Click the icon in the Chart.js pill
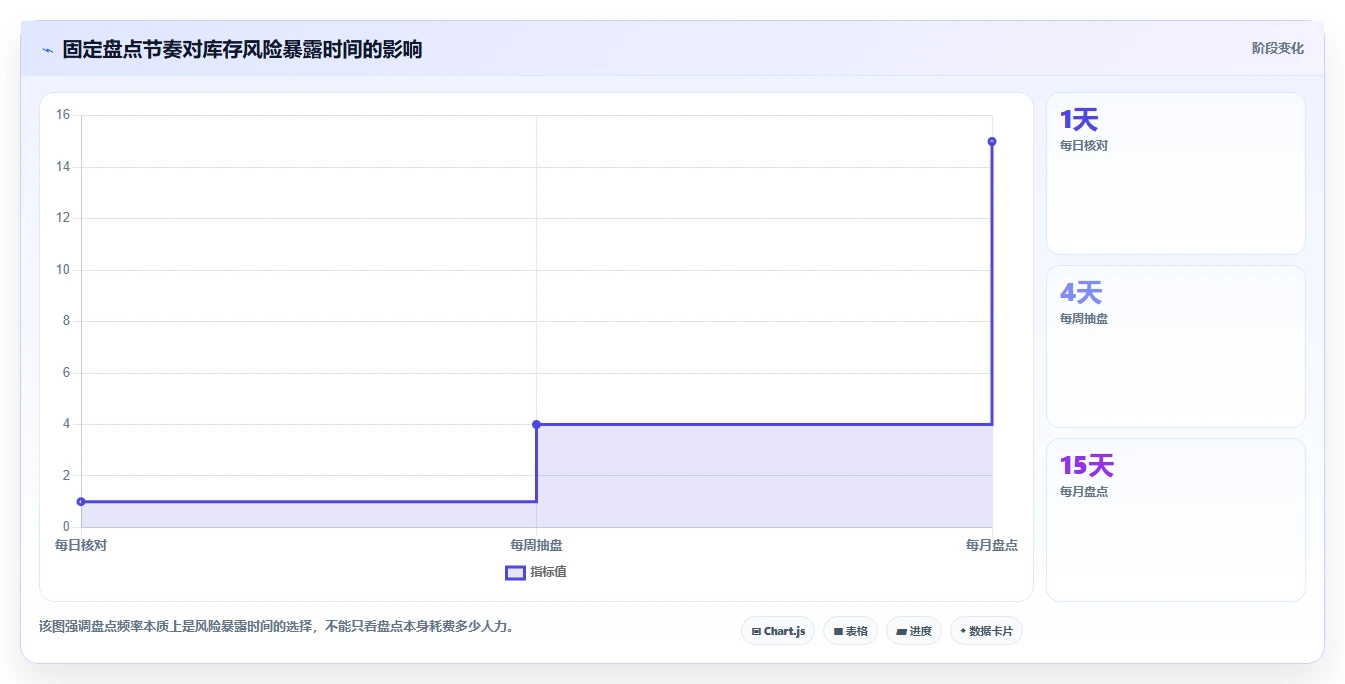Viewport: 1345px width, 684px height. click(x=756, y=631)
